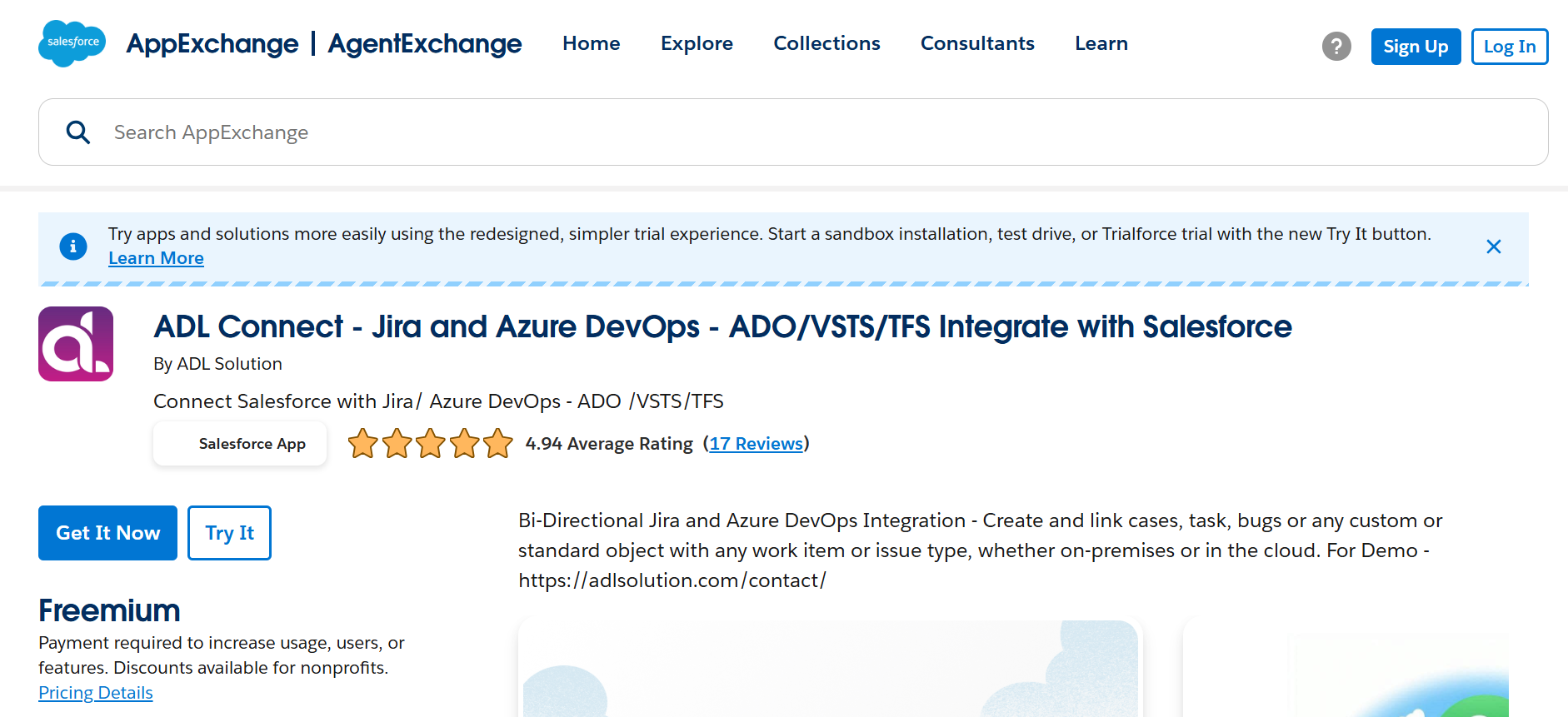
Task: Click the search magnifier icon
Action: pos(78,132)
